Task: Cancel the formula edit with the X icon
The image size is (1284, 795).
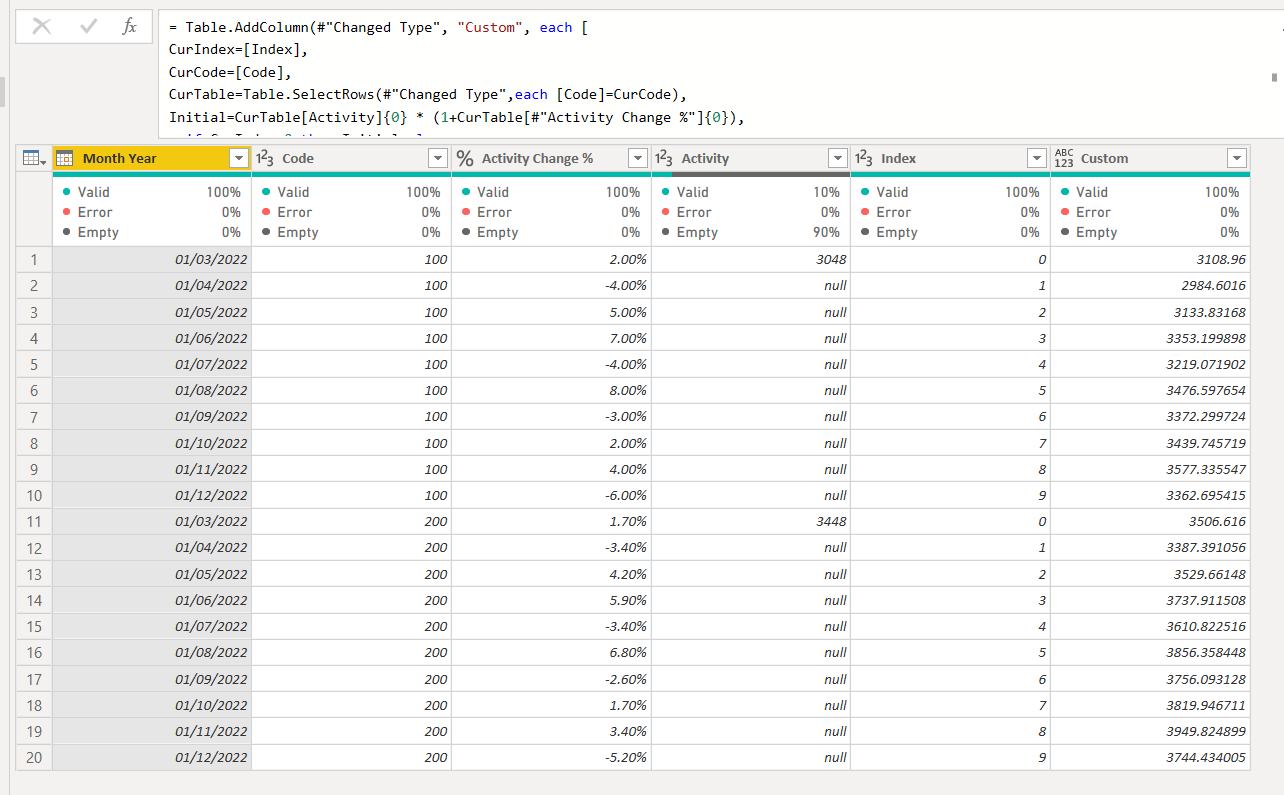Action: click(x=42, y=27)
